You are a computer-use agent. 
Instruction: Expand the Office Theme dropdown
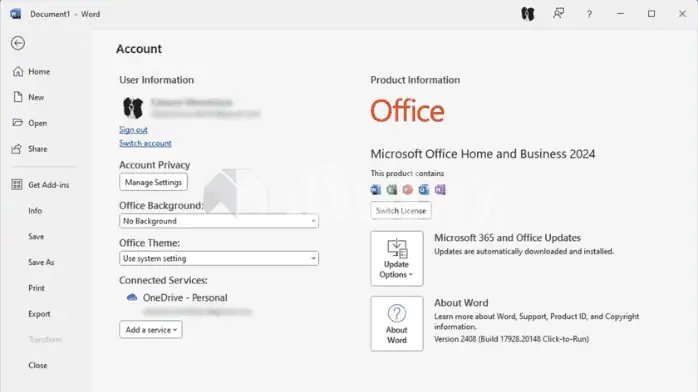(x=219, y=259)
